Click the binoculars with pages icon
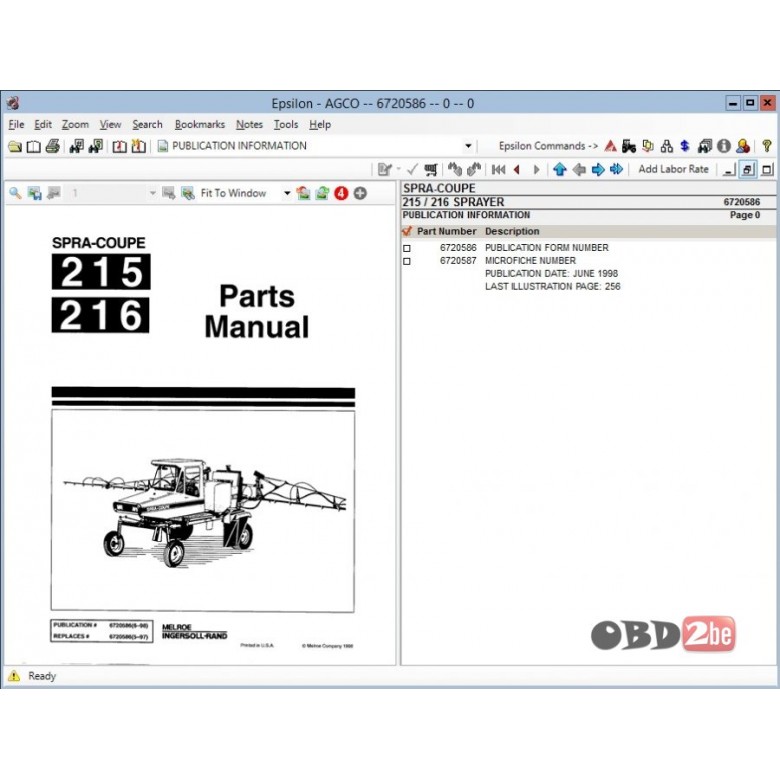 (704, 146)
